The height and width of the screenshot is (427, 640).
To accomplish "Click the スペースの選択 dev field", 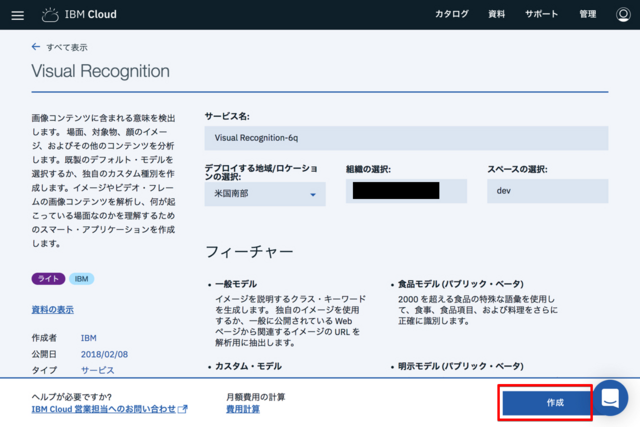I will (547, 191).
